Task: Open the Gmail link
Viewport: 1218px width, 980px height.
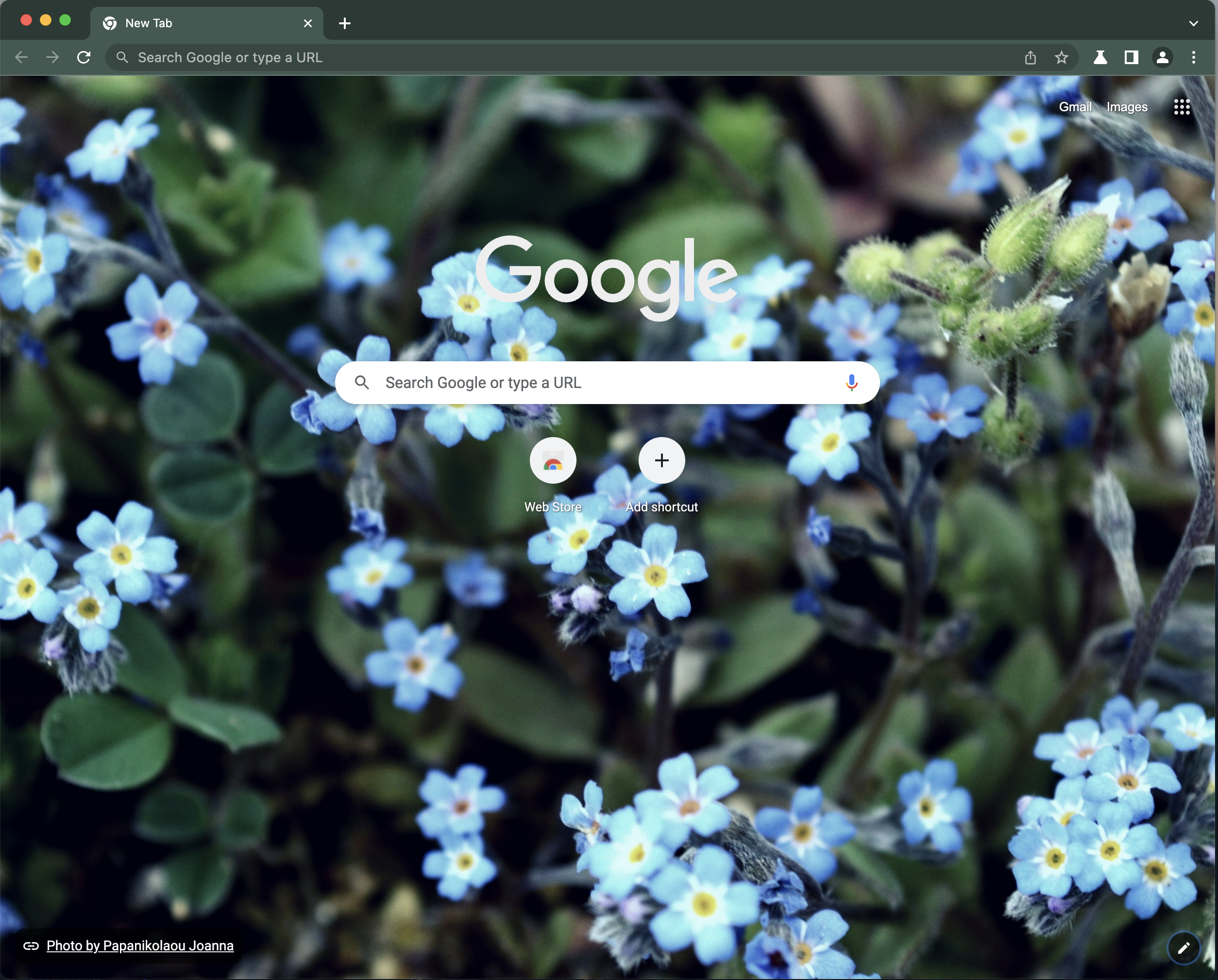Action: (x=1075, y=107)
